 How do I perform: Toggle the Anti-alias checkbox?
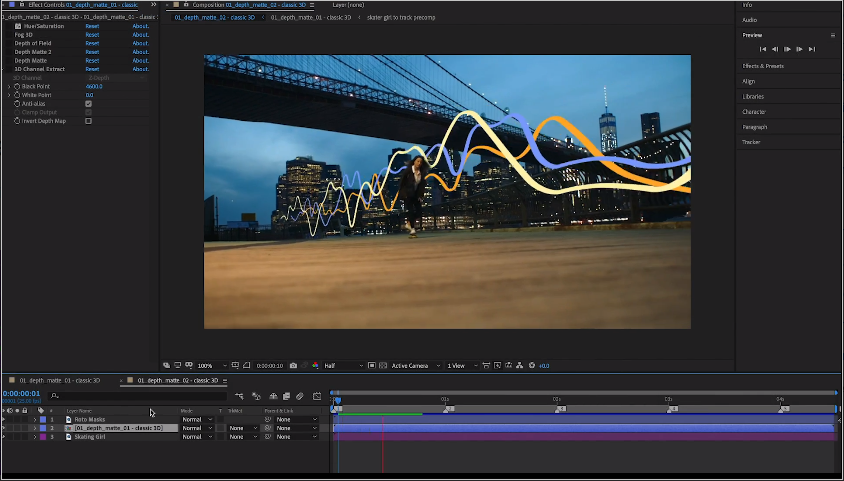click(x=88, y=104)
